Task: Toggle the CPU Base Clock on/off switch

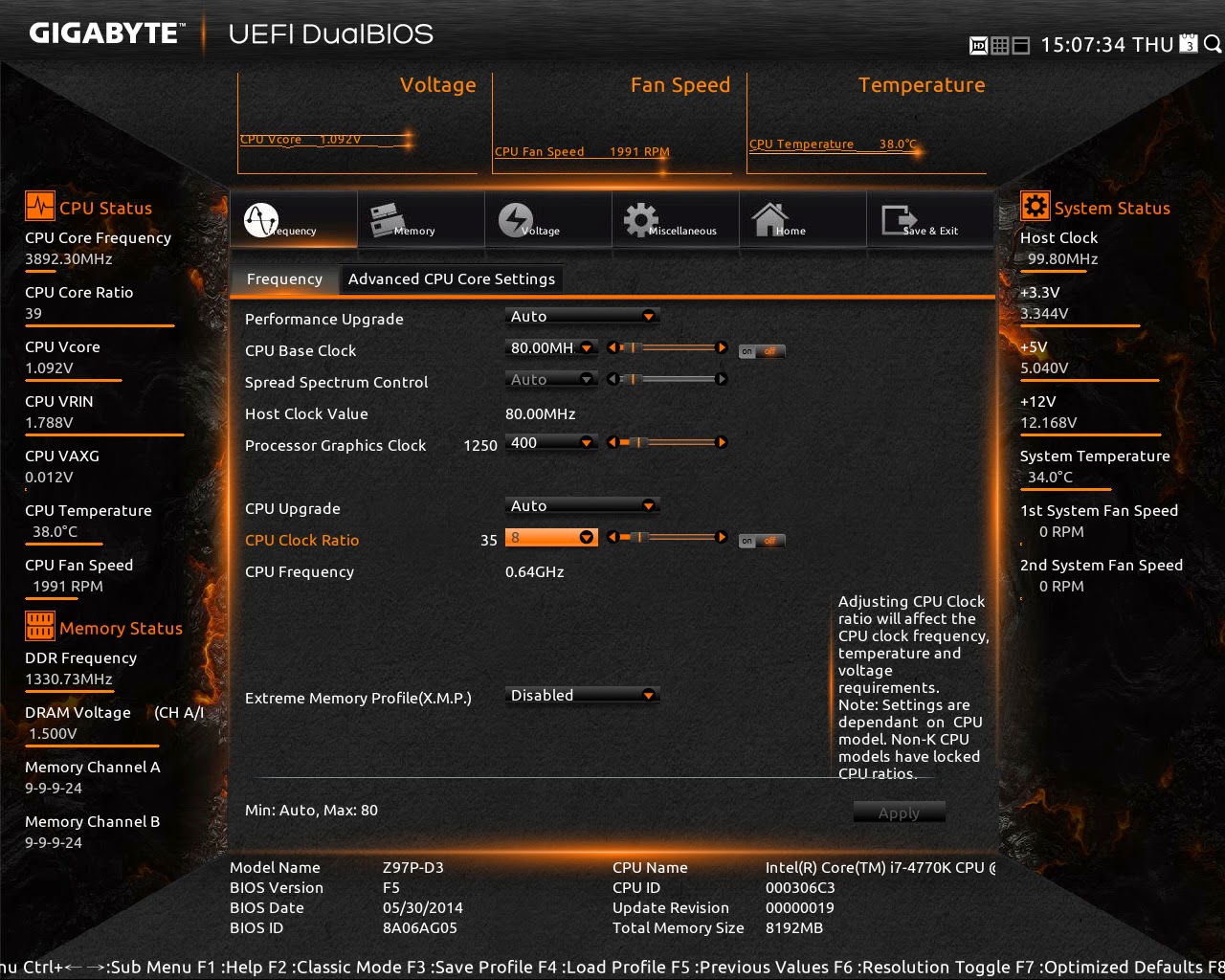Action: tap(762, 352)
